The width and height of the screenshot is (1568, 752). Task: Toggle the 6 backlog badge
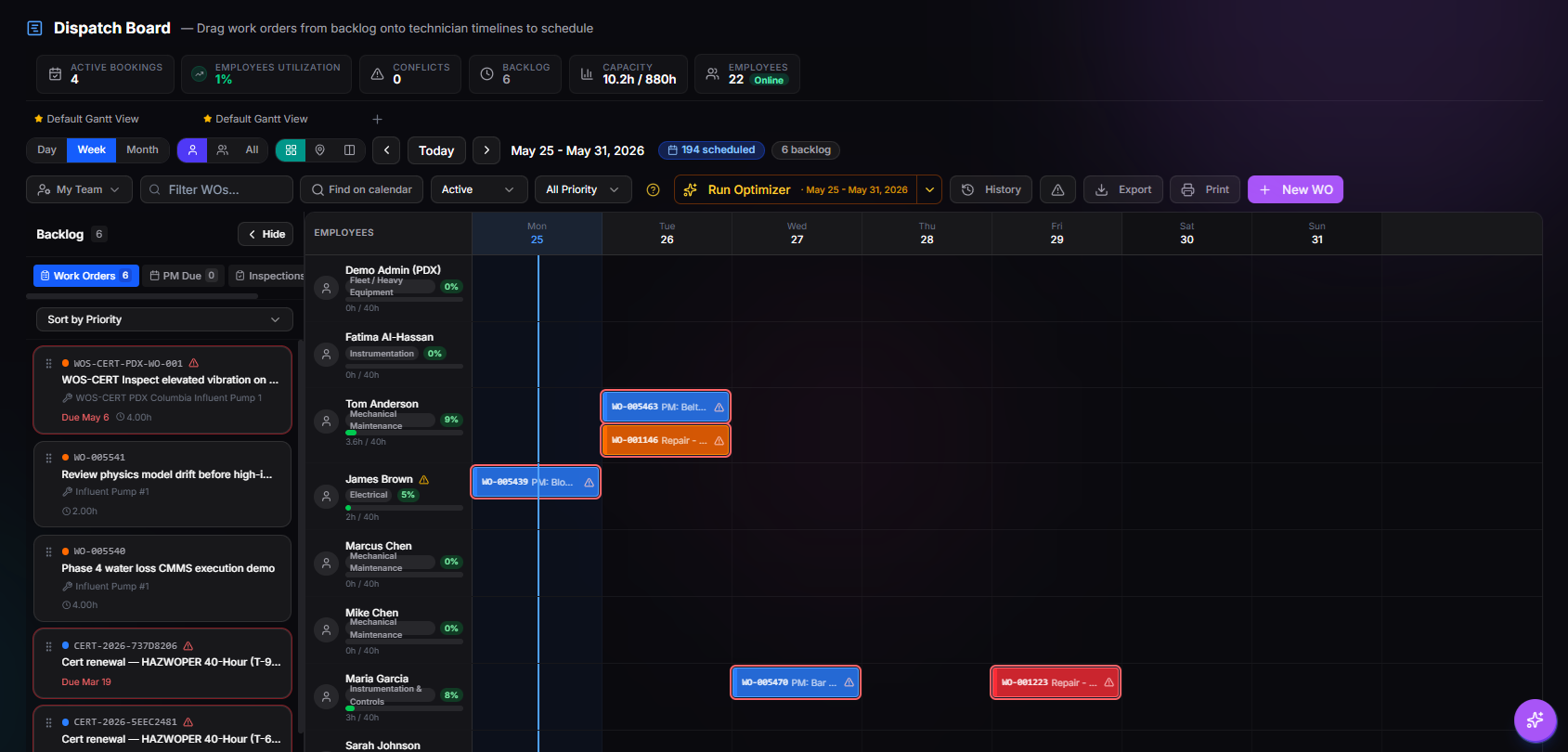click(x=805, y=149)
